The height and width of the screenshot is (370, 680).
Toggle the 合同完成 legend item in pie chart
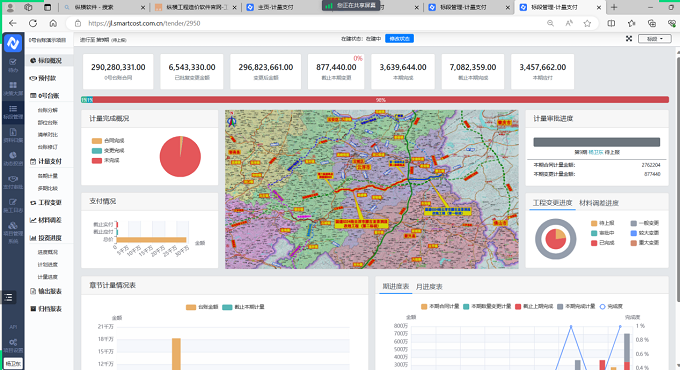(108, 141)
